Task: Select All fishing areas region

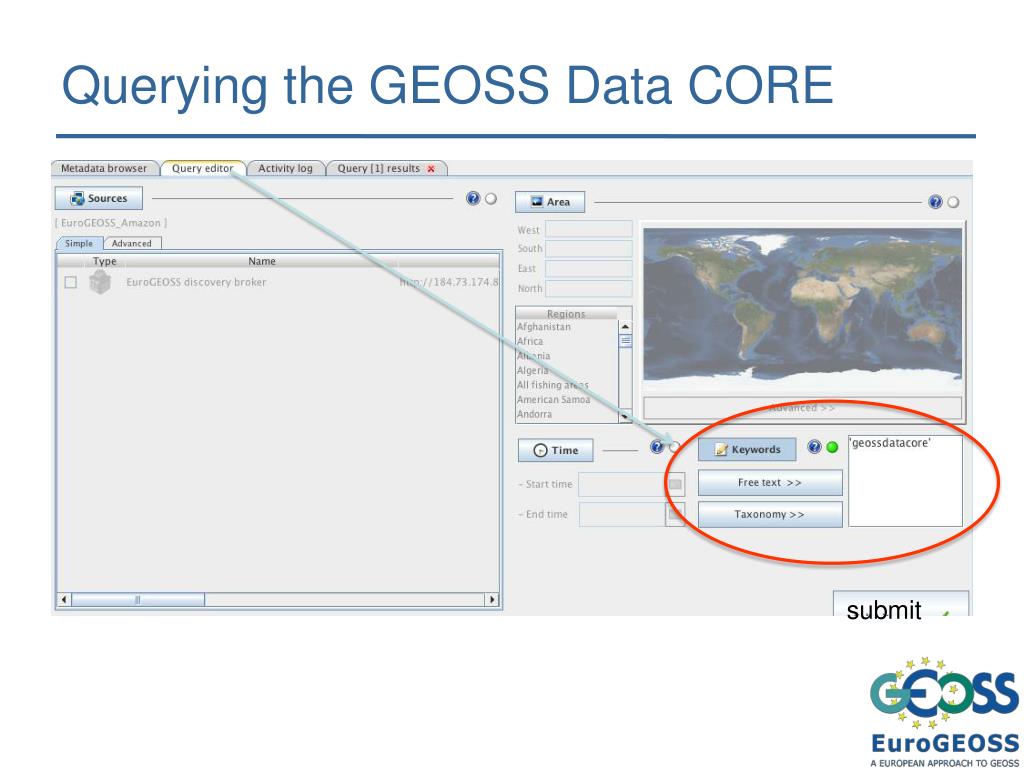Action: point(553,385)
